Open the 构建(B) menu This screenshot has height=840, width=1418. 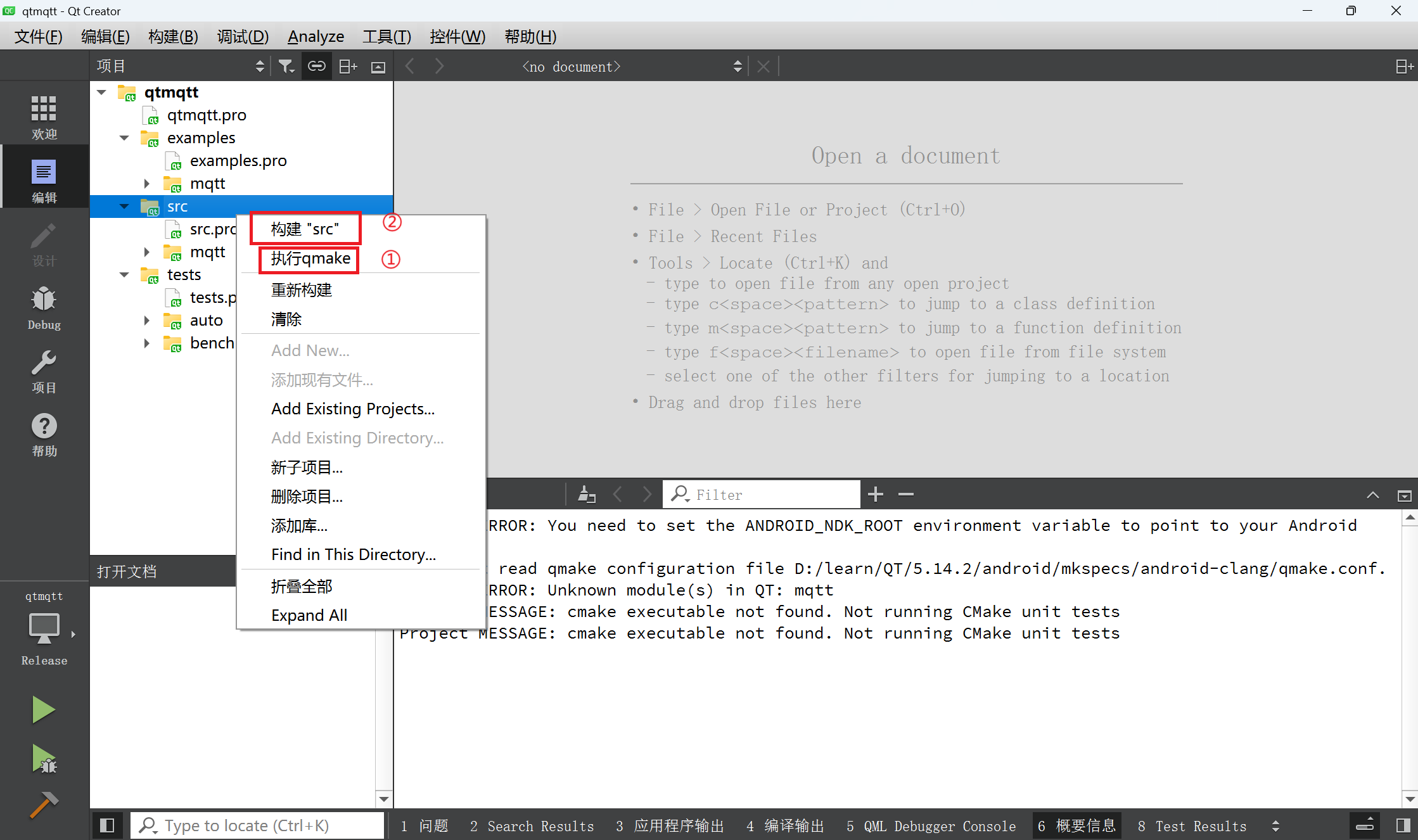tap(173, 37)
